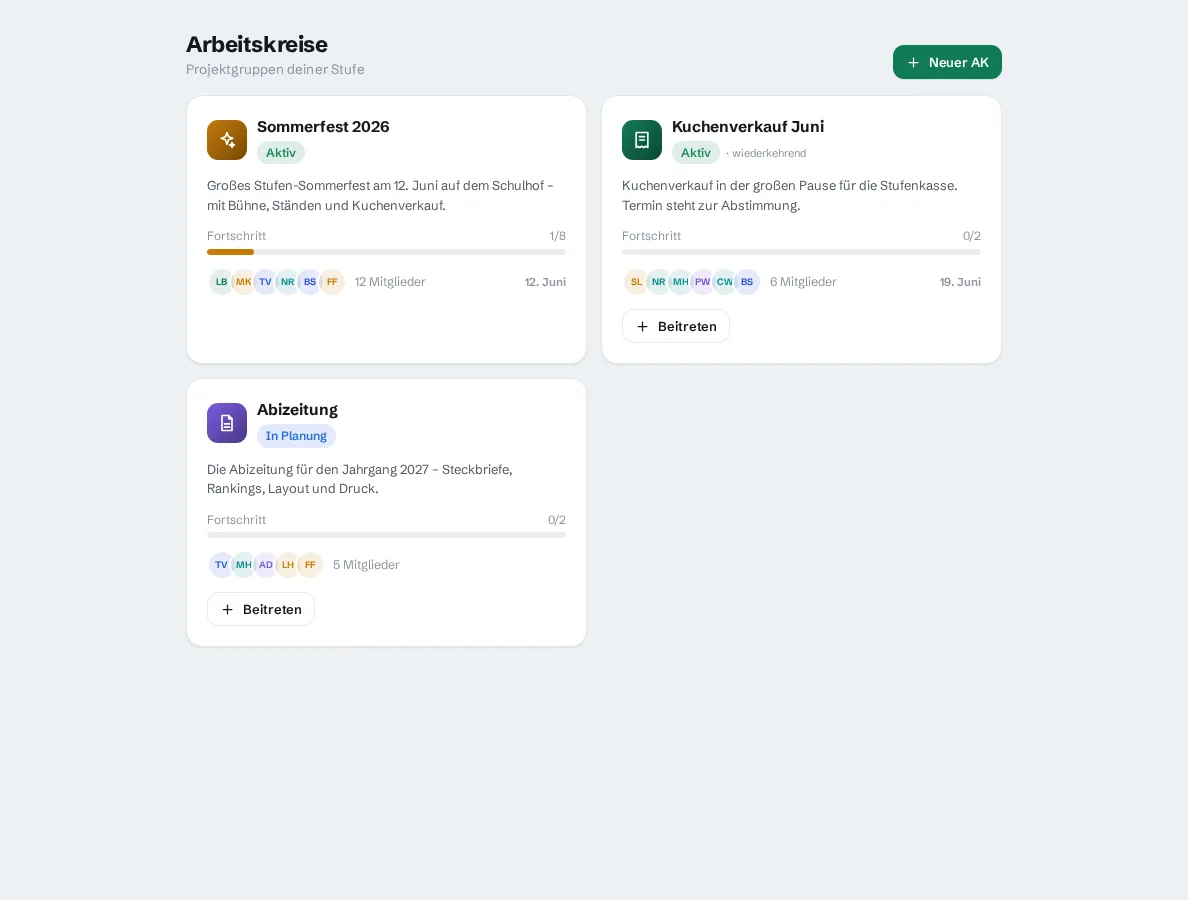Click the In Planung status badge
This screenshot has height=900, width=1188.
click(296, 436)
